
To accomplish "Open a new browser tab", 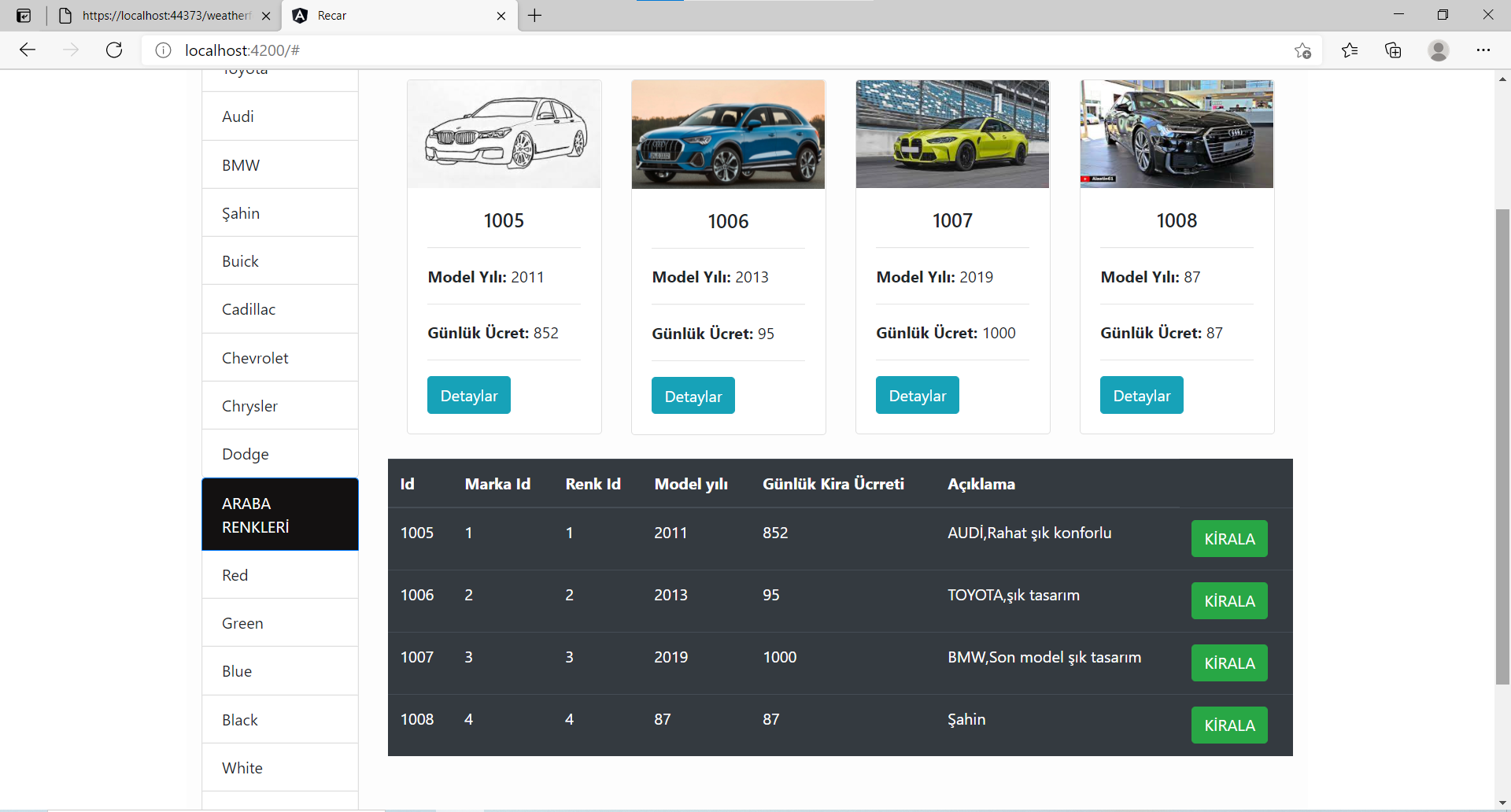I will click(535, 15).
